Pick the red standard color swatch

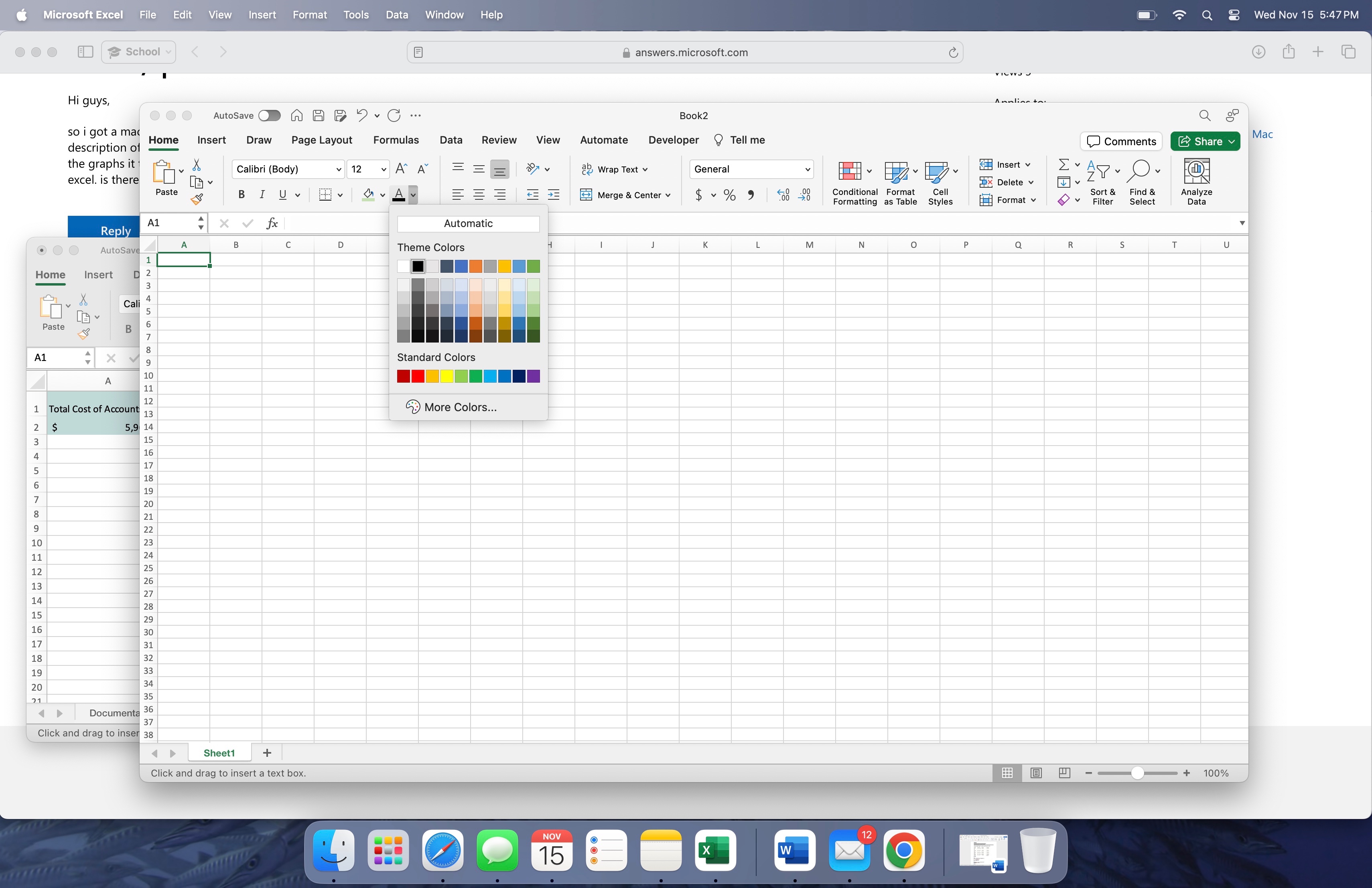tap(418, 376)
